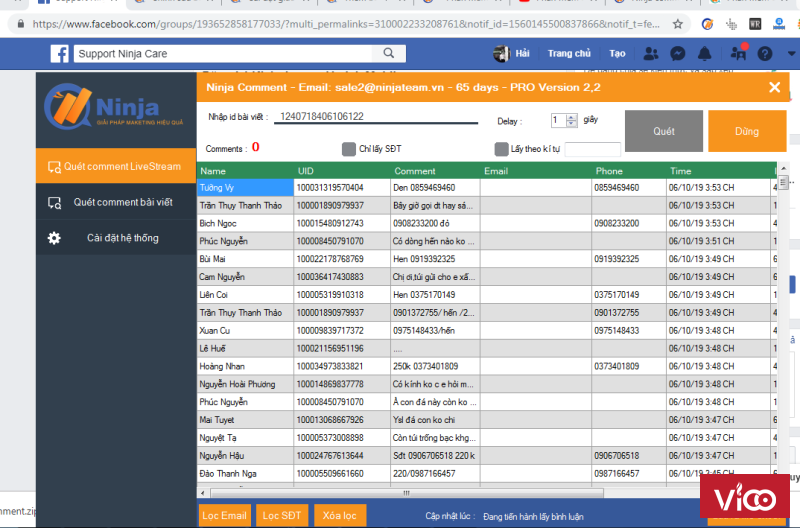Click the horizontal scrollbar left arrow

pyautogui.click(x=203, y=493)
